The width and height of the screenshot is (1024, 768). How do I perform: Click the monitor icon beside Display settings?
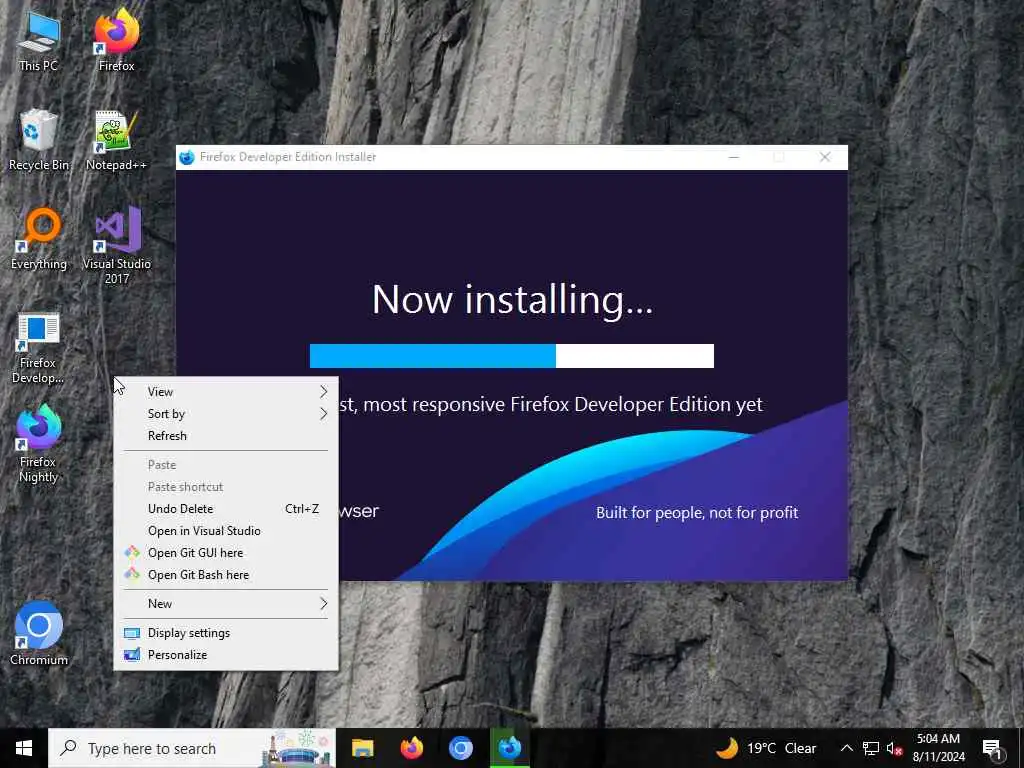[132, 633]
